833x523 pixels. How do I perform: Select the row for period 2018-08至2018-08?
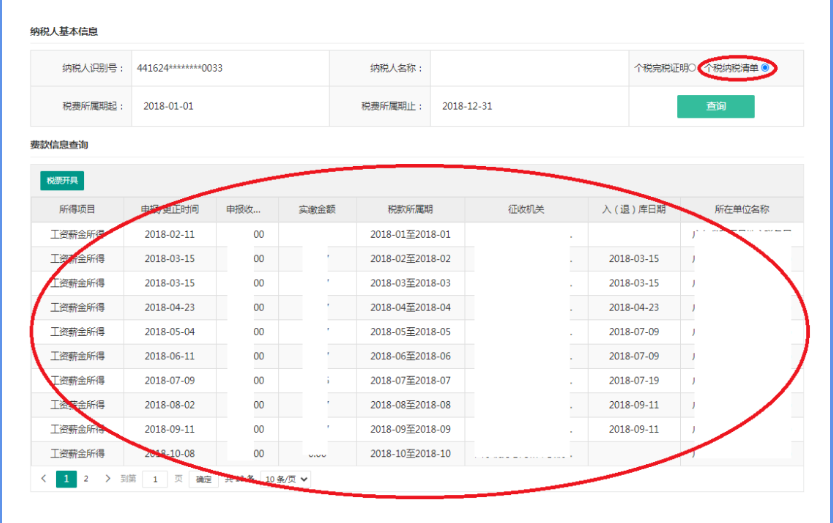pos(410,405)
